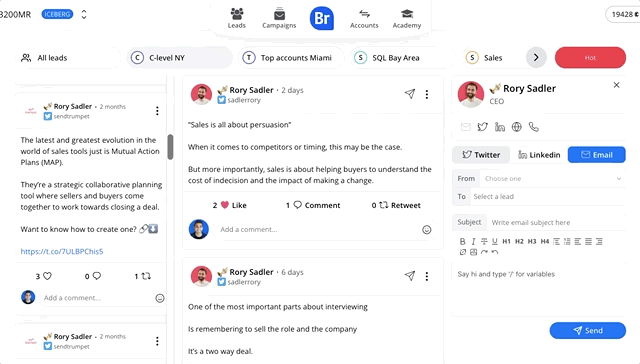Expand the ICEBERG workspace switcher arrows

84,14
